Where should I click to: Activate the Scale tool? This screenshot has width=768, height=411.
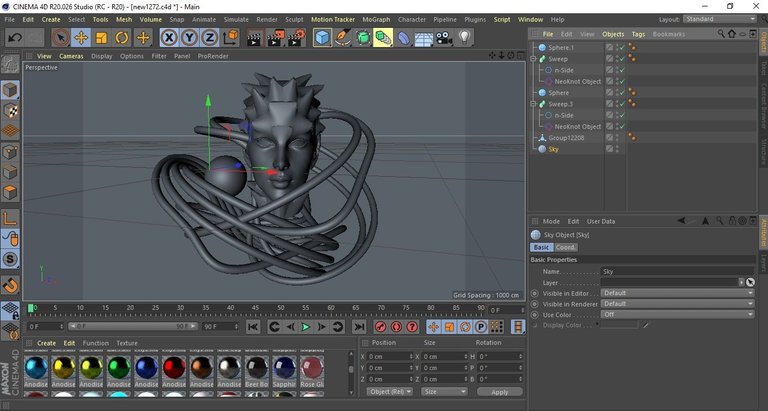click(x=101, y=38)
